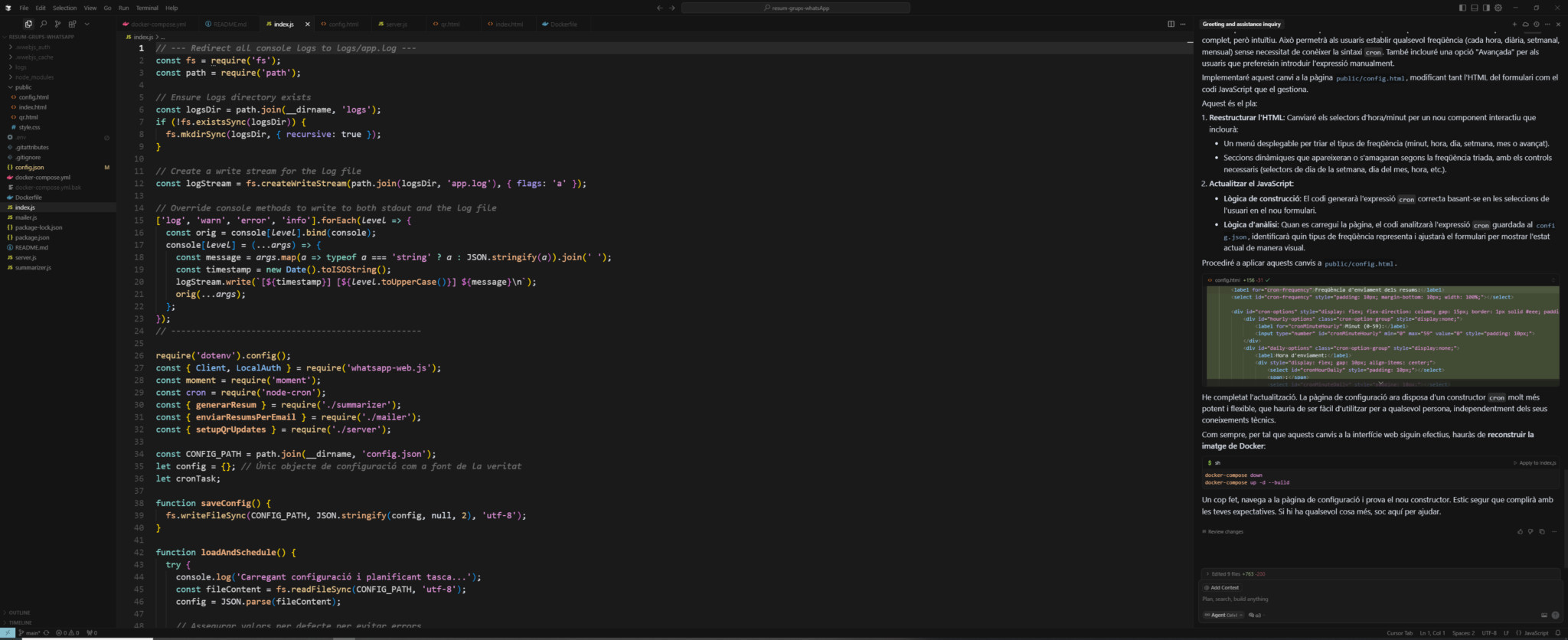The width and height of the screenshot is (1568, 640).
Task: Open the Terminal menu
Action: (x=147, y=8)
